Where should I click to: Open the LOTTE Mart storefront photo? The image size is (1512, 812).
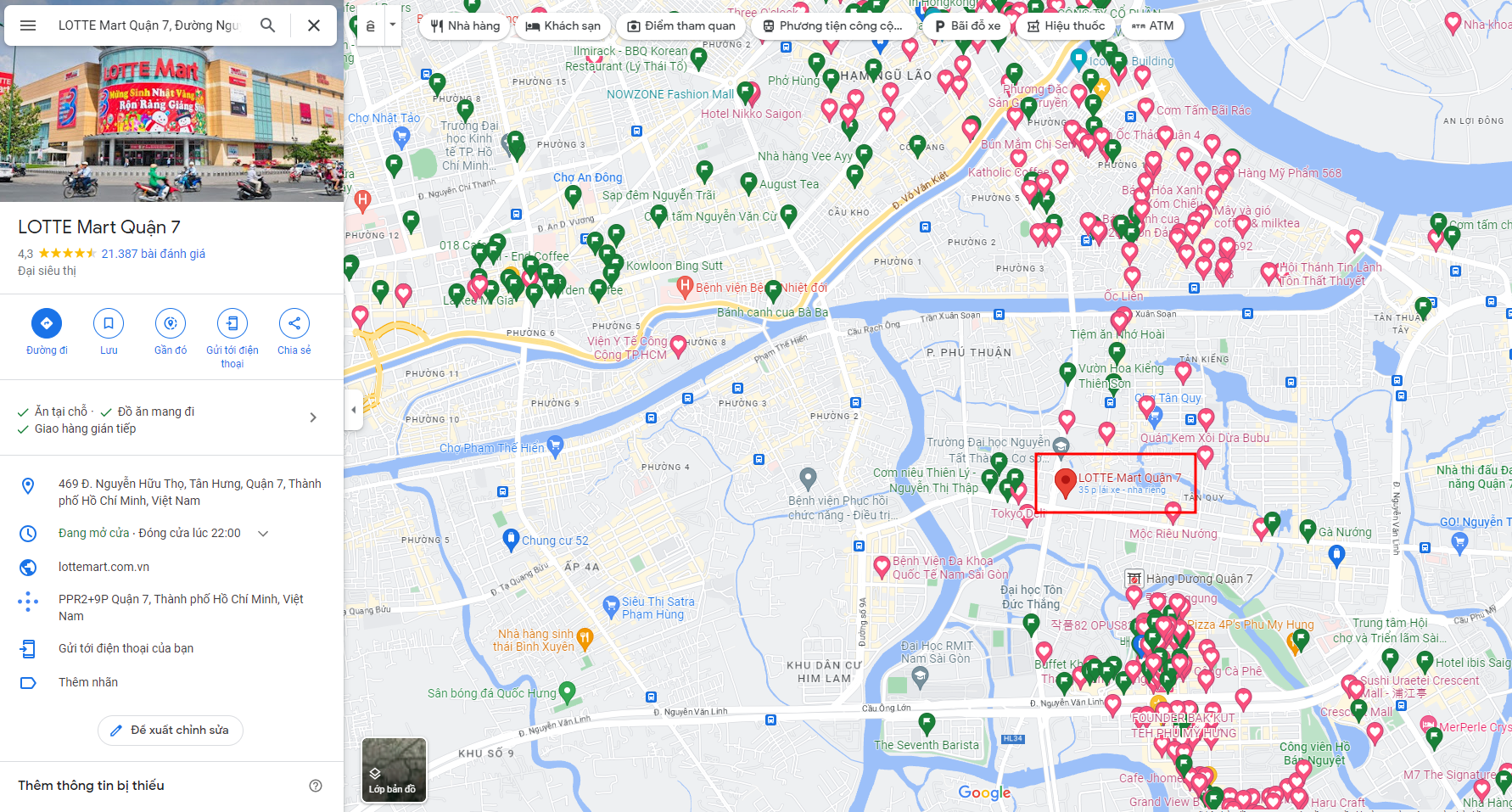point(171,126)
